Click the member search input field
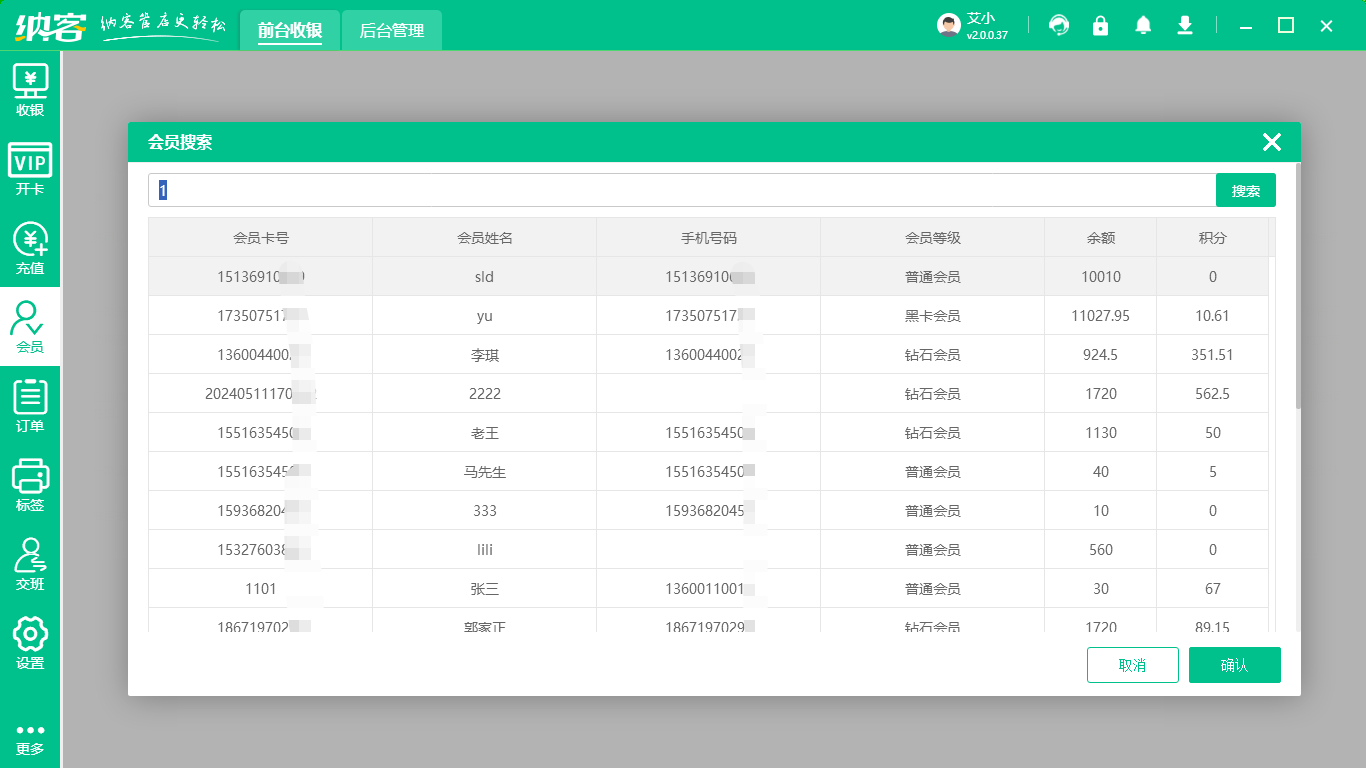The image size is (1366, 768). click(680, 190)
